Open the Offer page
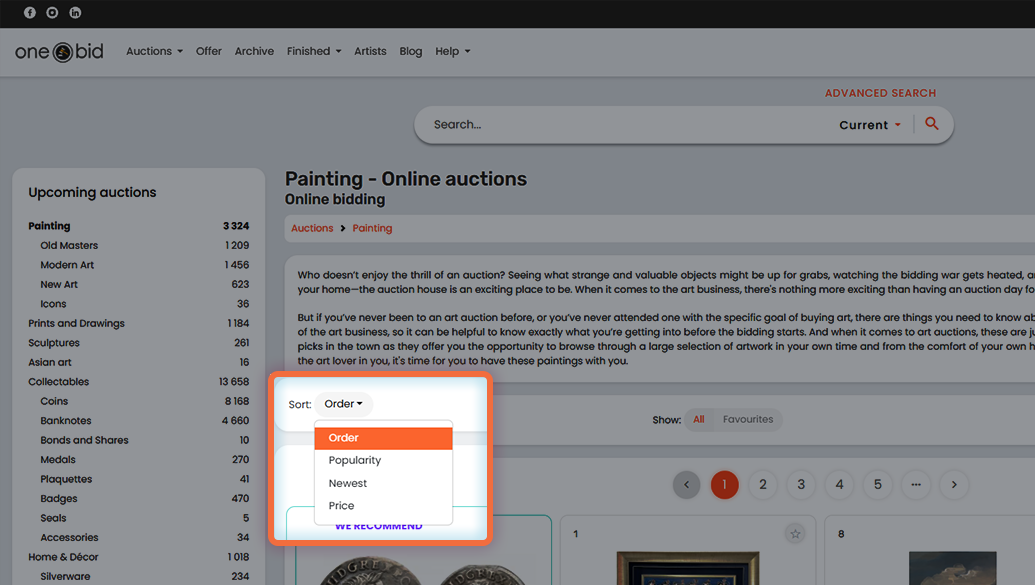 (209, 51)
